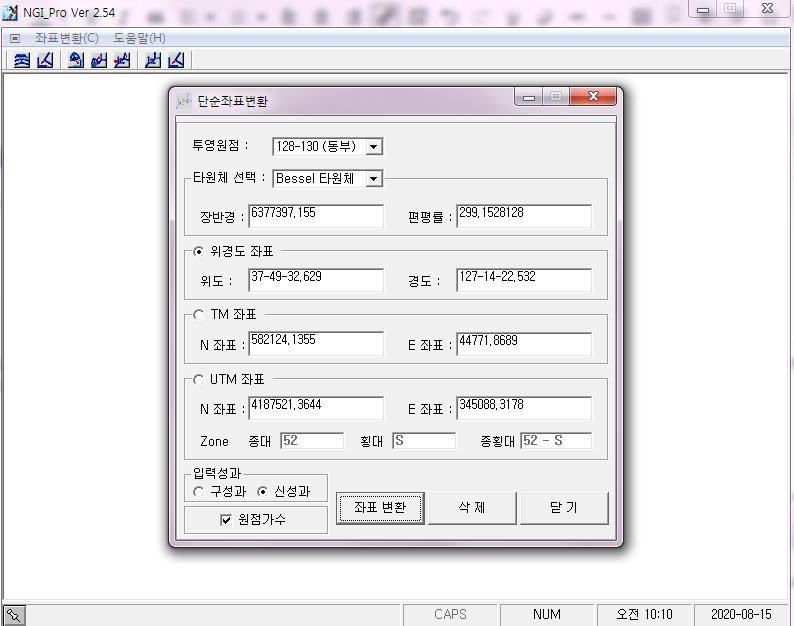
Task: Click the fifth toolbar icon with red horizontal mark
Action: click(x=122, y=60)
